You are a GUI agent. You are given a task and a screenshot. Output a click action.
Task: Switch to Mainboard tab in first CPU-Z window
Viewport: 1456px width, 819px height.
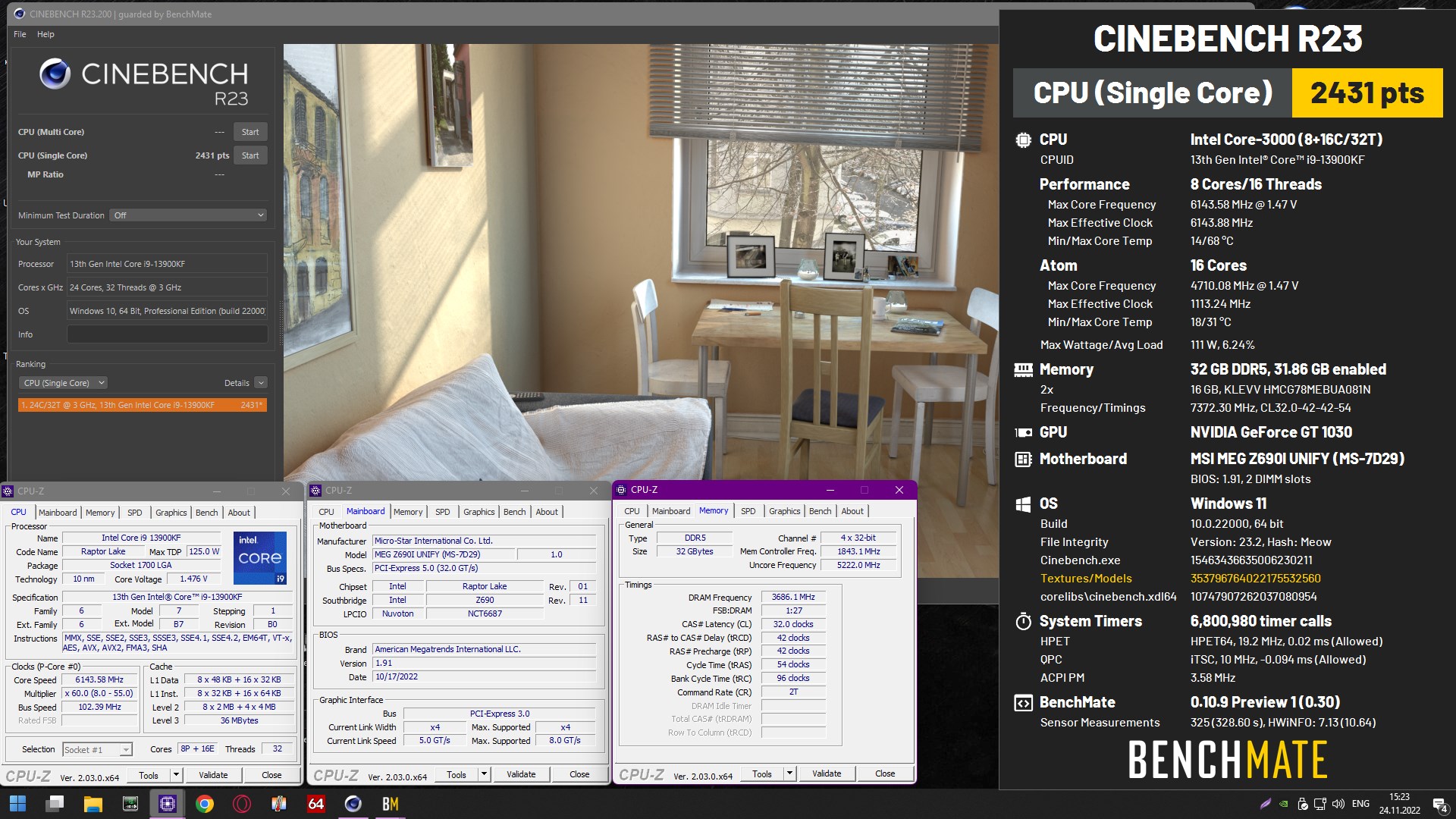[58, 513]
